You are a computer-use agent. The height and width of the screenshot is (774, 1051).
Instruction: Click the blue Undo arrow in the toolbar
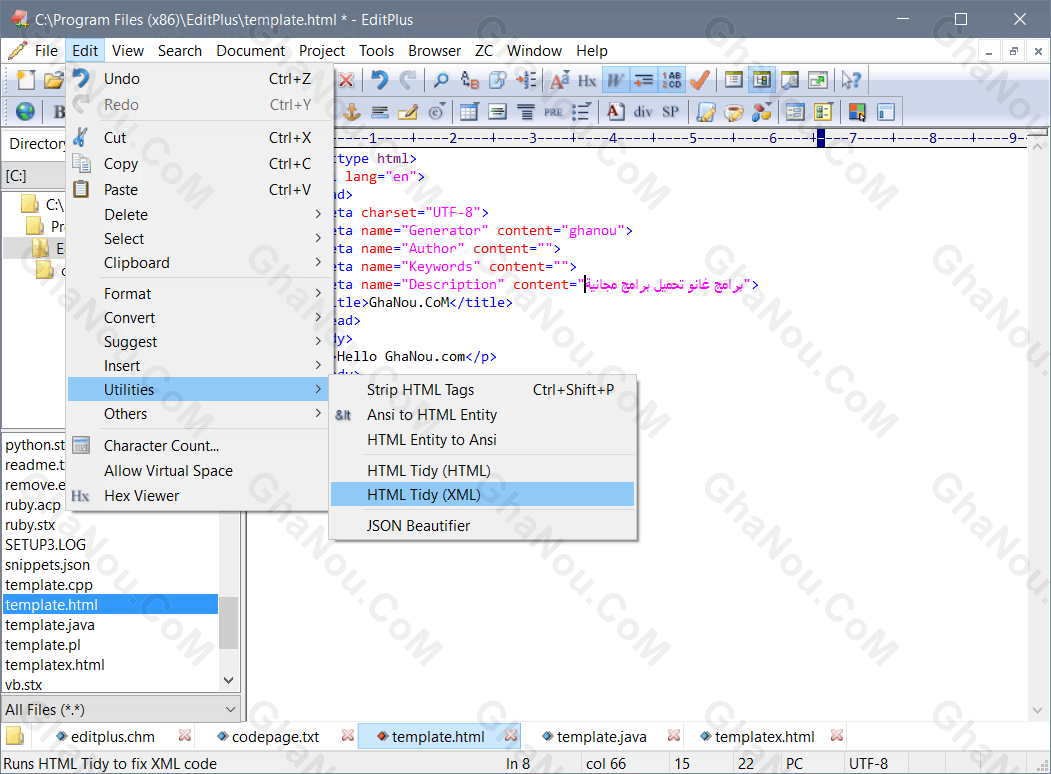[379, 80]
